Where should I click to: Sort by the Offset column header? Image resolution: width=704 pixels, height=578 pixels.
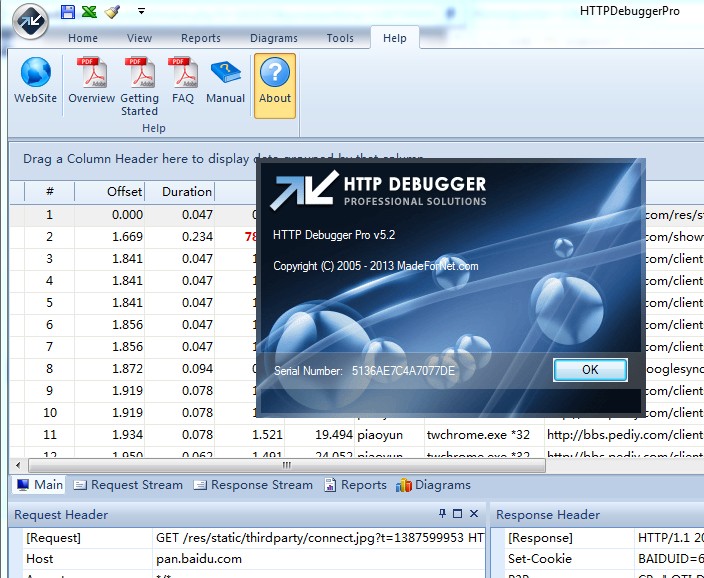pyautogui.click(x=110, y=192)
